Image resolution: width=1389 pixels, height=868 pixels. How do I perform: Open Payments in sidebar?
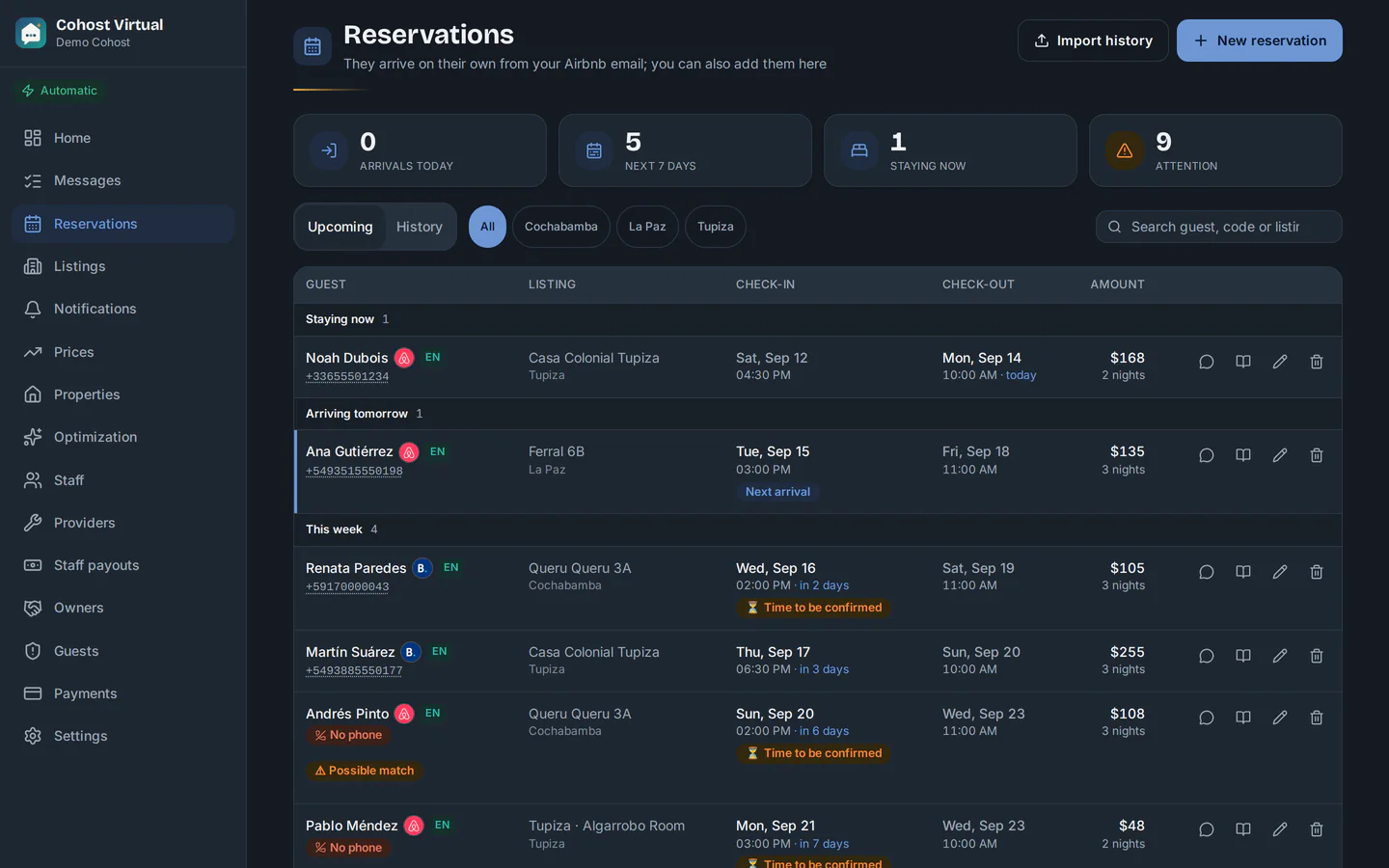[x=123, y=693]
